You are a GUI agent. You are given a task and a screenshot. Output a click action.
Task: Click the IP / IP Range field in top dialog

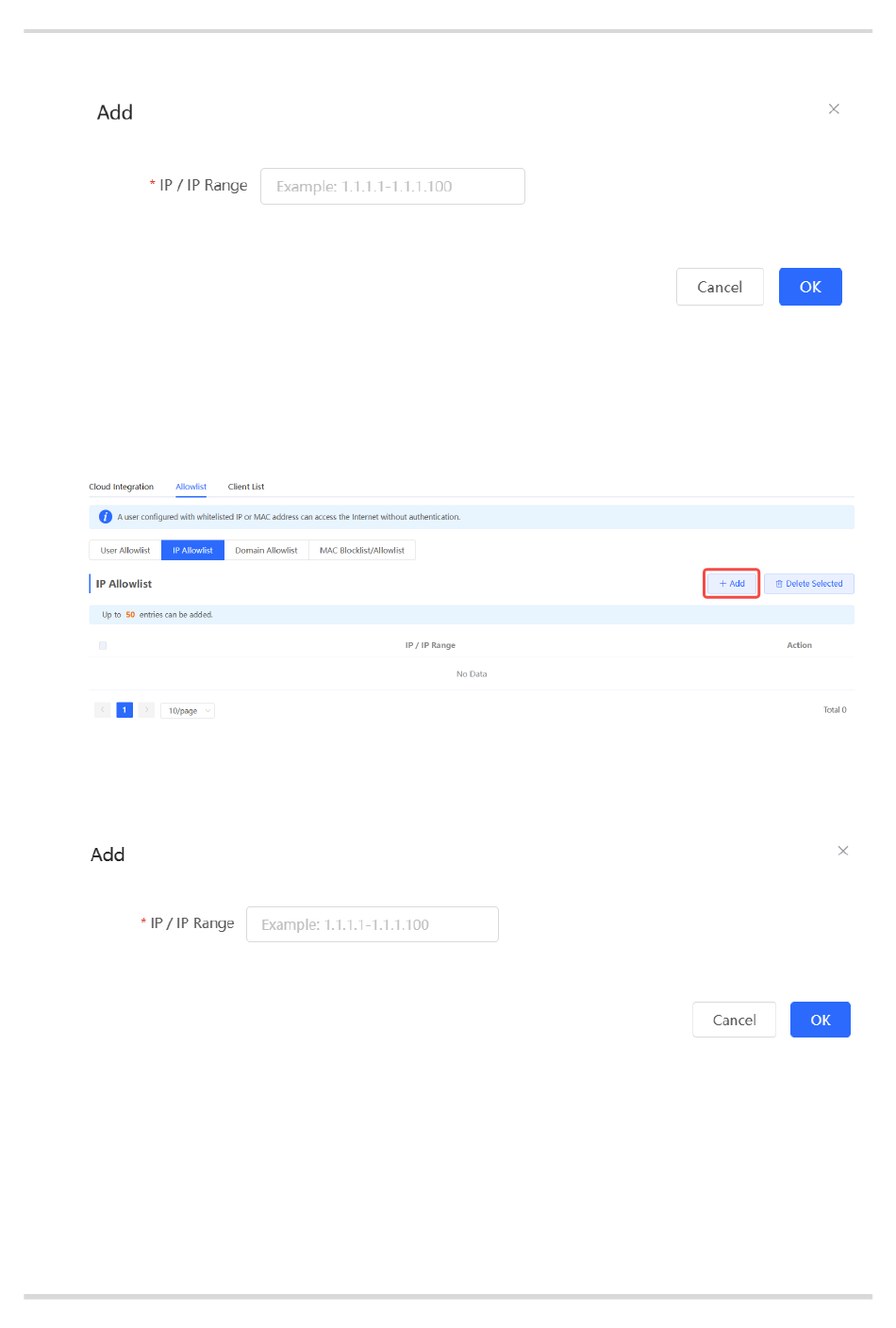tap(392, 186)
